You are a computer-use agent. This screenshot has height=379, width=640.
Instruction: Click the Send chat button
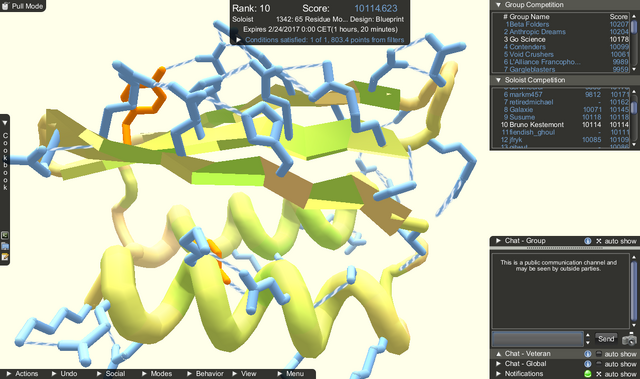(606, 339)
